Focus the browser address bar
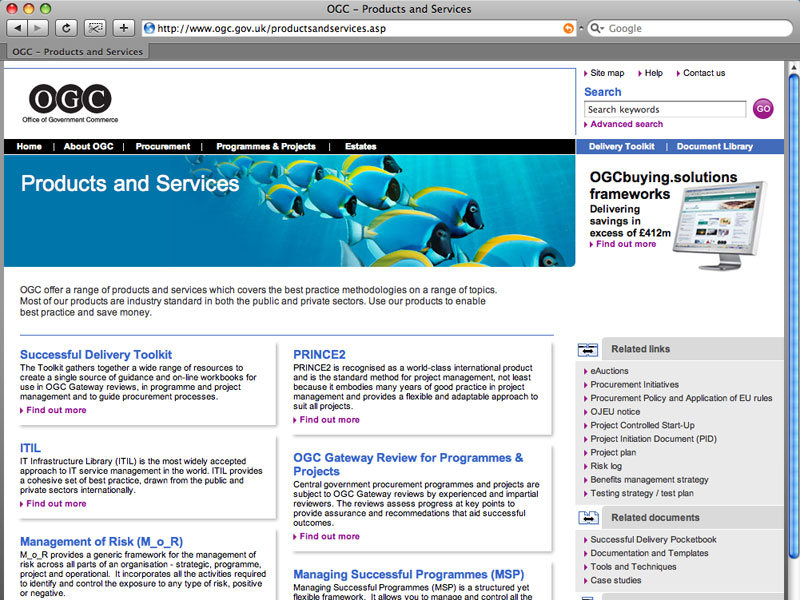This screenshot has height=600, width=800. [359, 29]
